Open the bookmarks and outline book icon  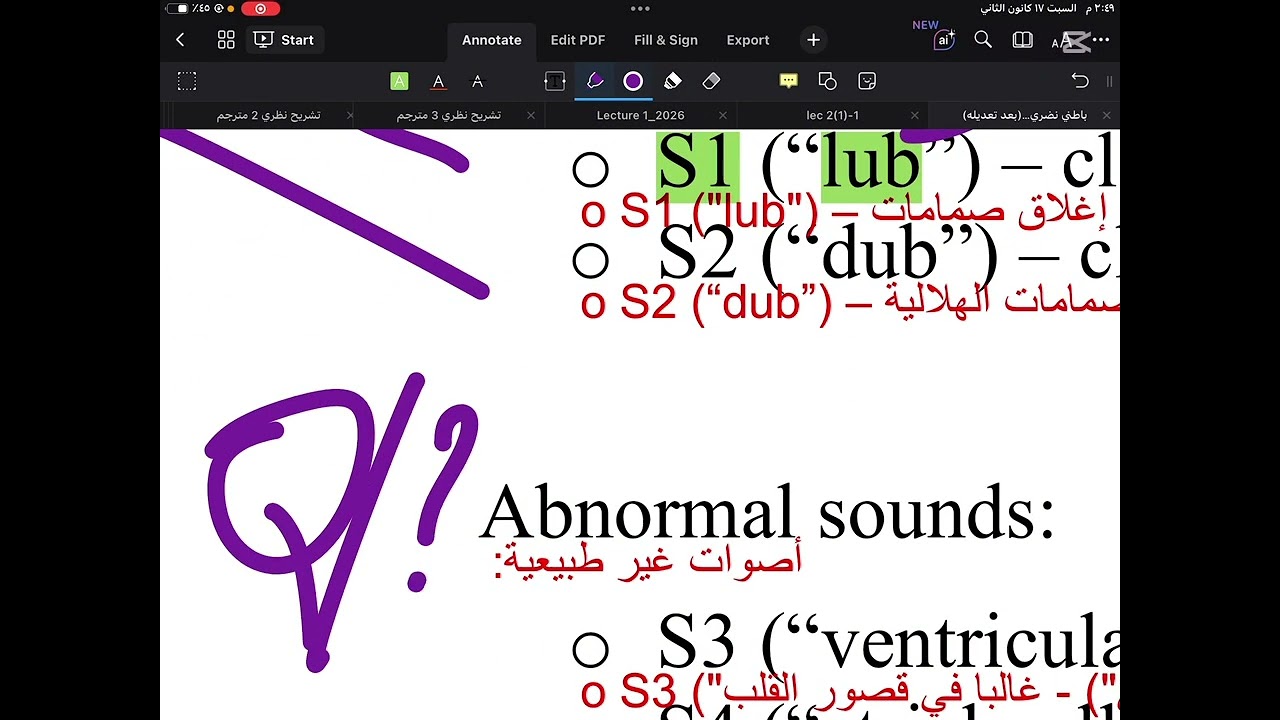point(1022,40)
